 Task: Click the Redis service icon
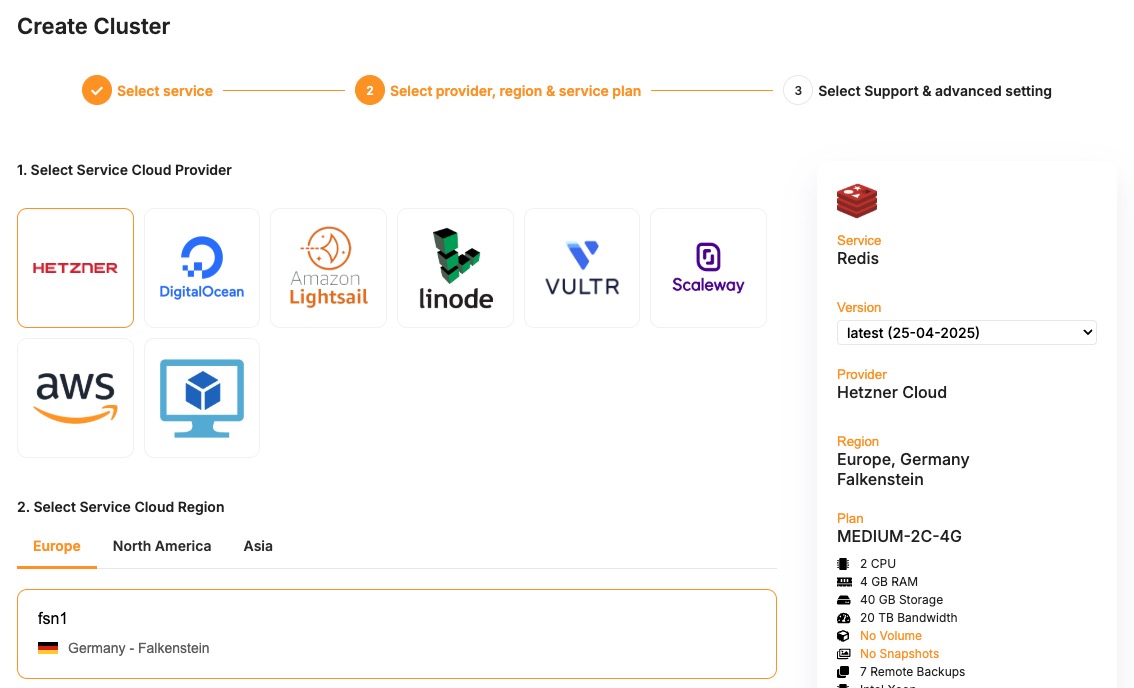point(856,201)
